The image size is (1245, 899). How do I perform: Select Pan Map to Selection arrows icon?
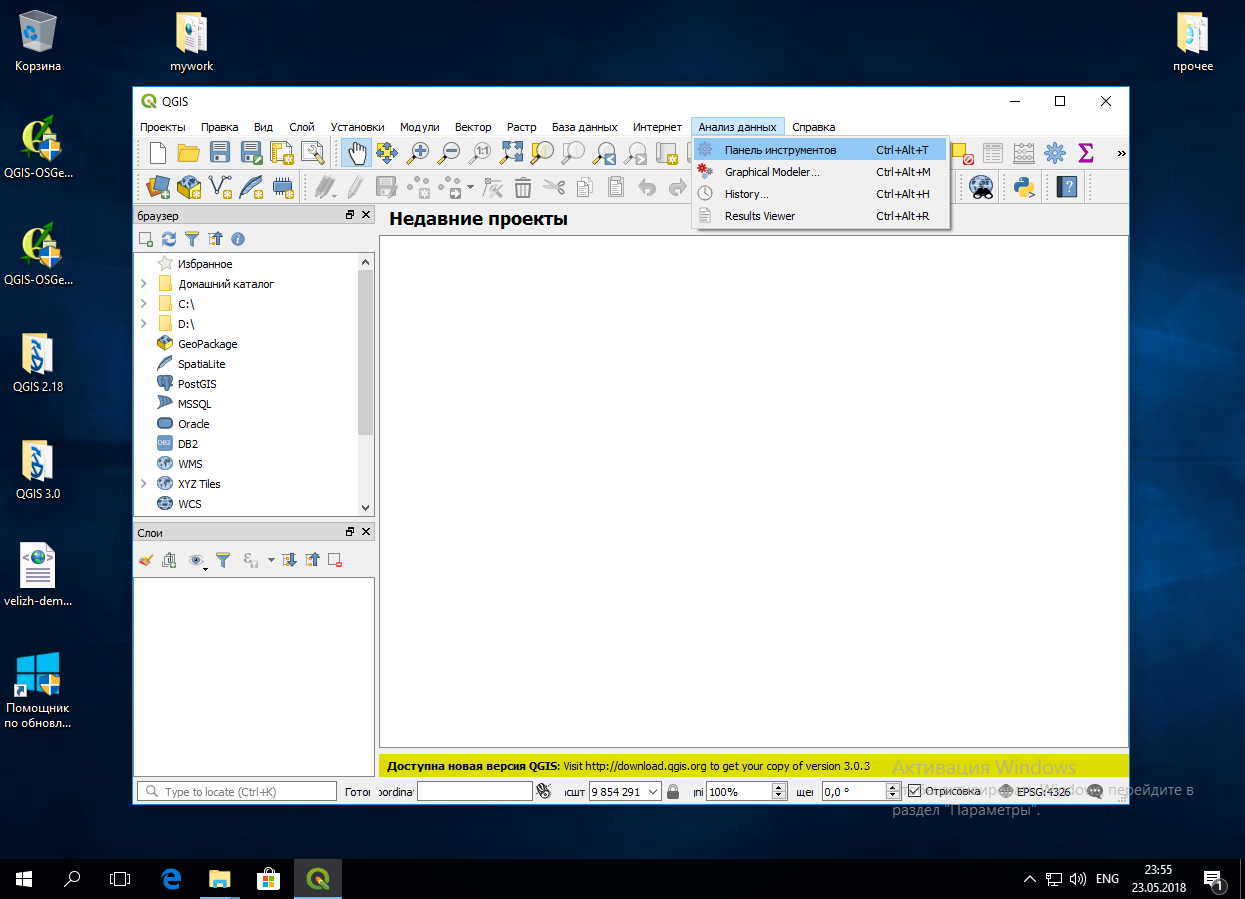click(x=387, y=153)
